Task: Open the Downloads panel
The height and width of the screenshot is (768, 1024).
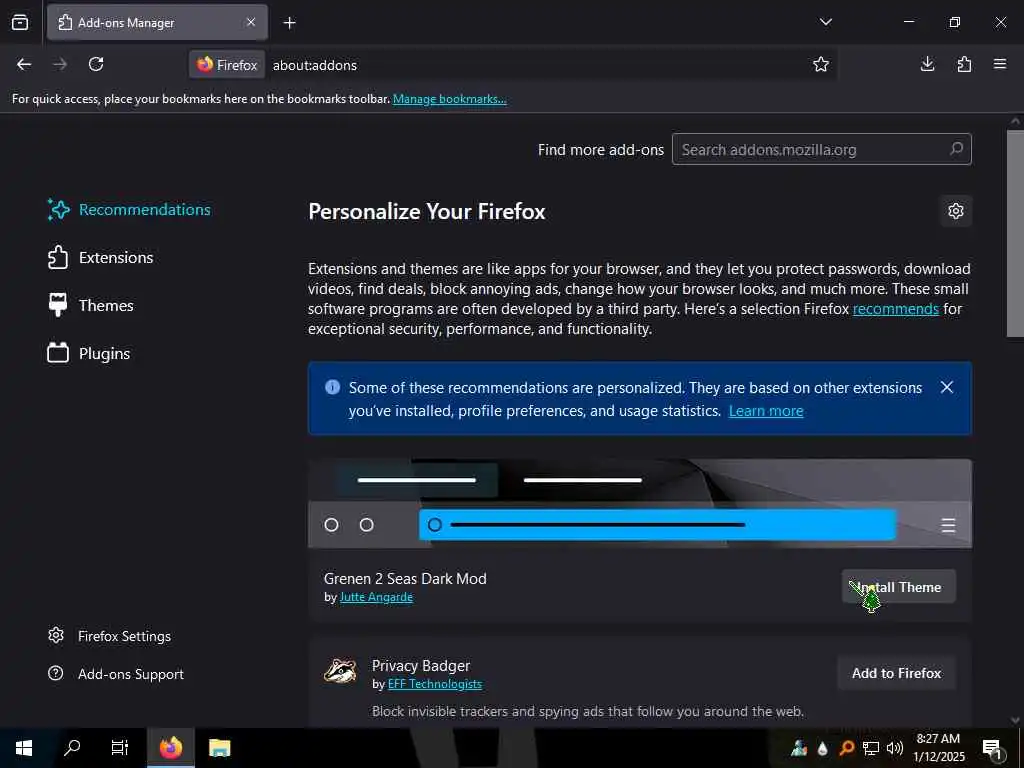Action: [x=927, y=64]
